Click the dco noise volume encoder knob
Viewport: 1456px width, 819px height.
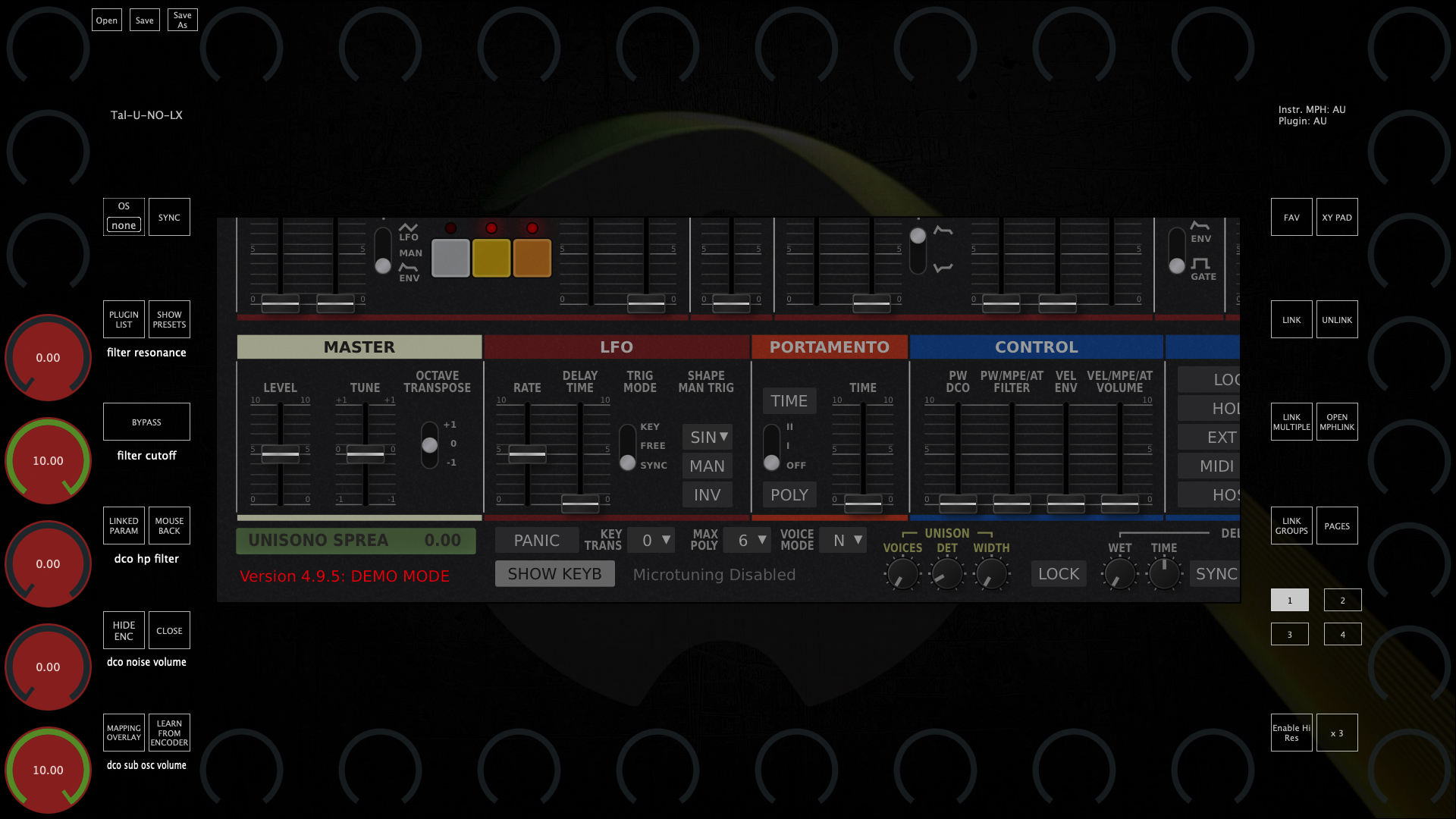[x=48, y=667]
